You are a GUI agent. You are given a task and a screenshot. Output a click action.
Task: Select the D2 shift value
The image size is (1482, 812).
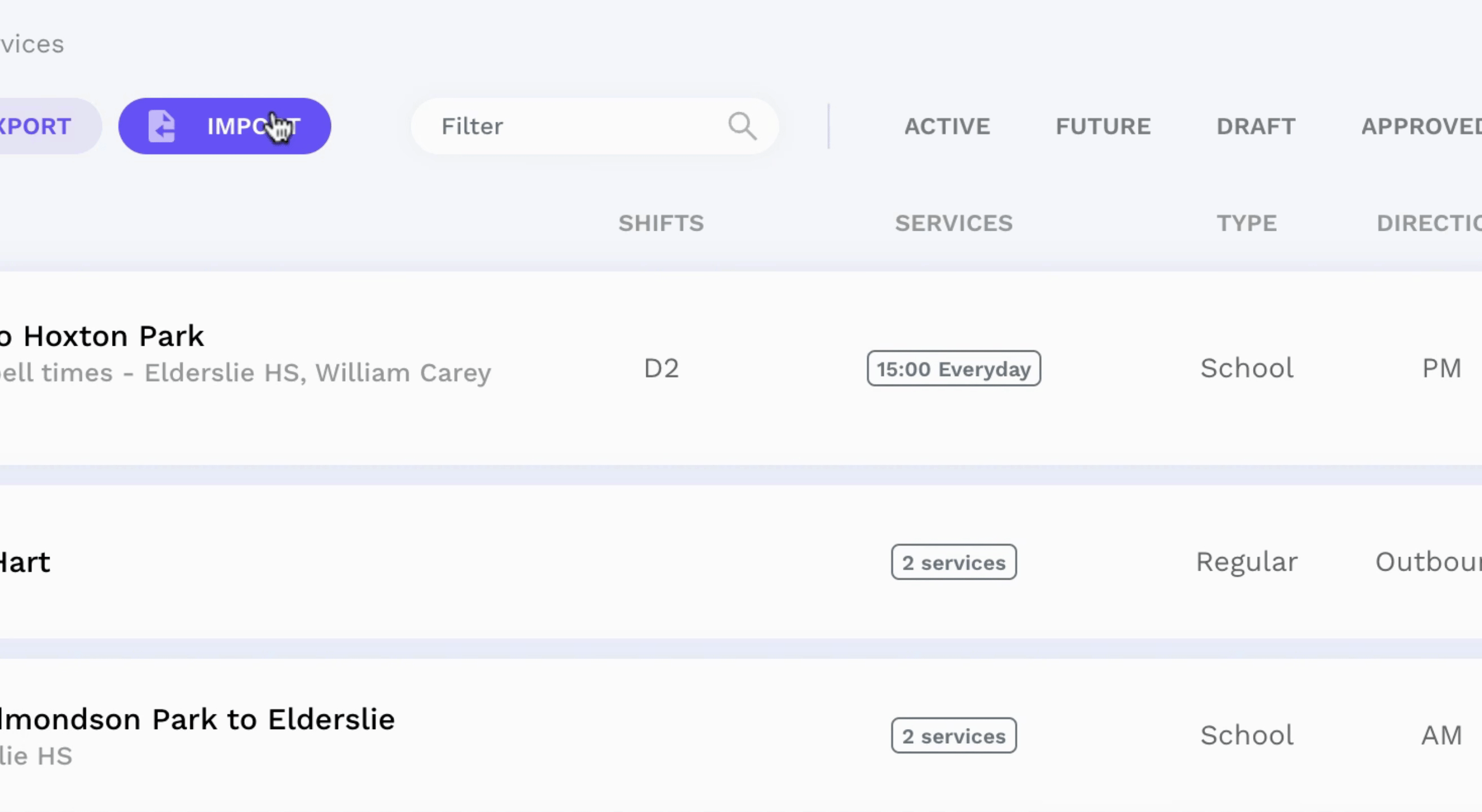[661, 369]
